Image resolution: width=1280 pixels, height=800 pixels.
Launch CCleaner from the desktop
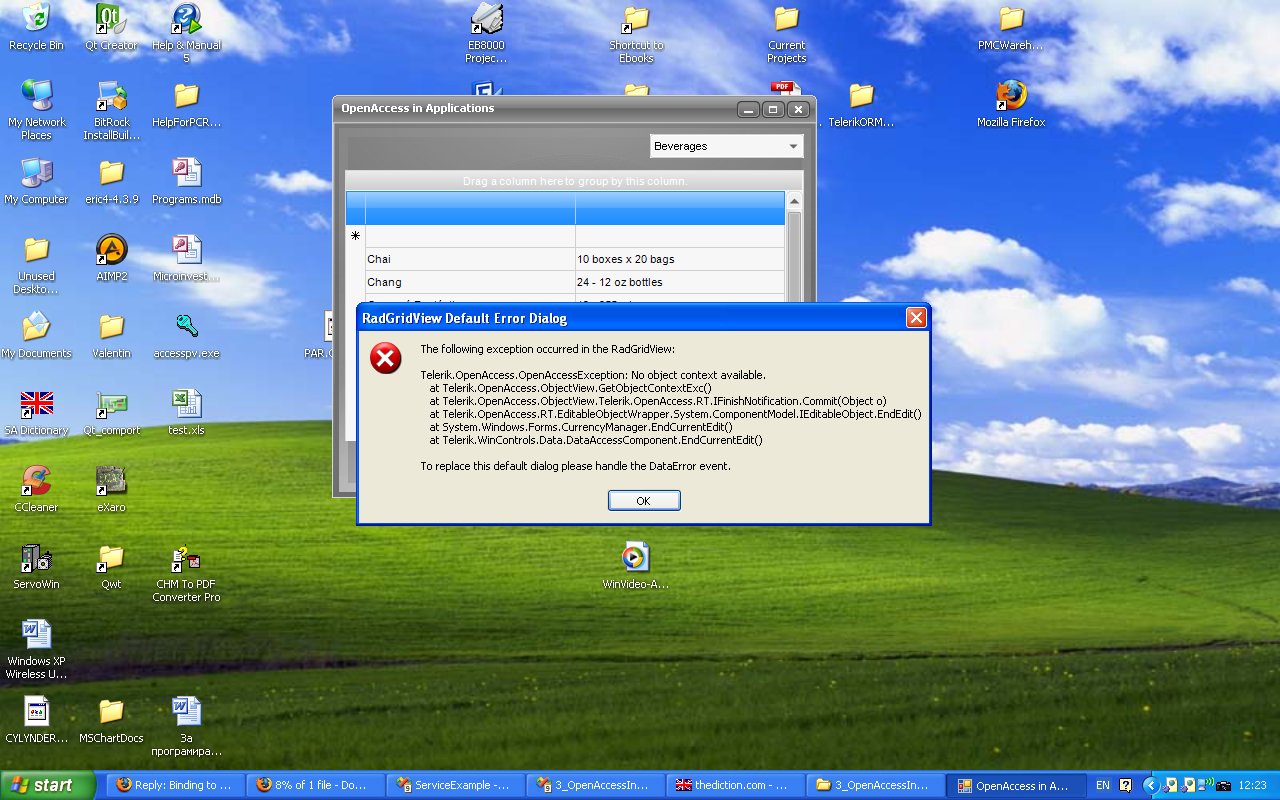[36, 489]
